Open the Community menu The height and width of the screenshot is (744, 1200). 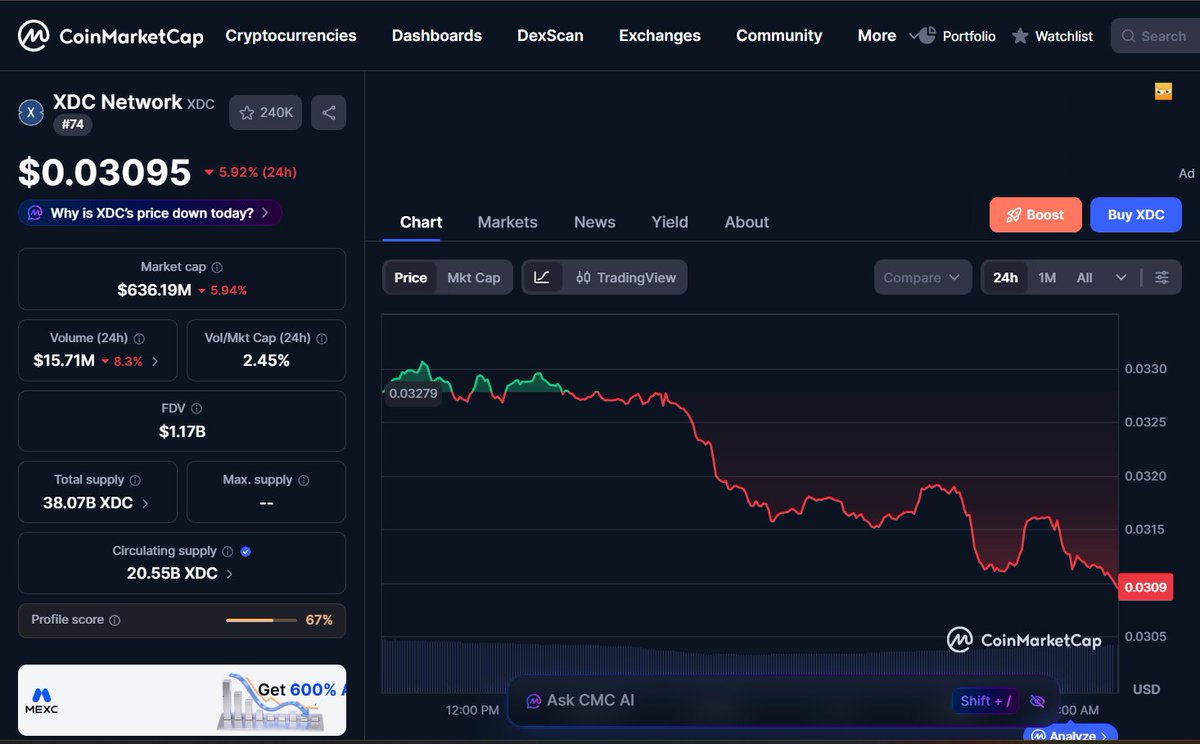[779, 35]
